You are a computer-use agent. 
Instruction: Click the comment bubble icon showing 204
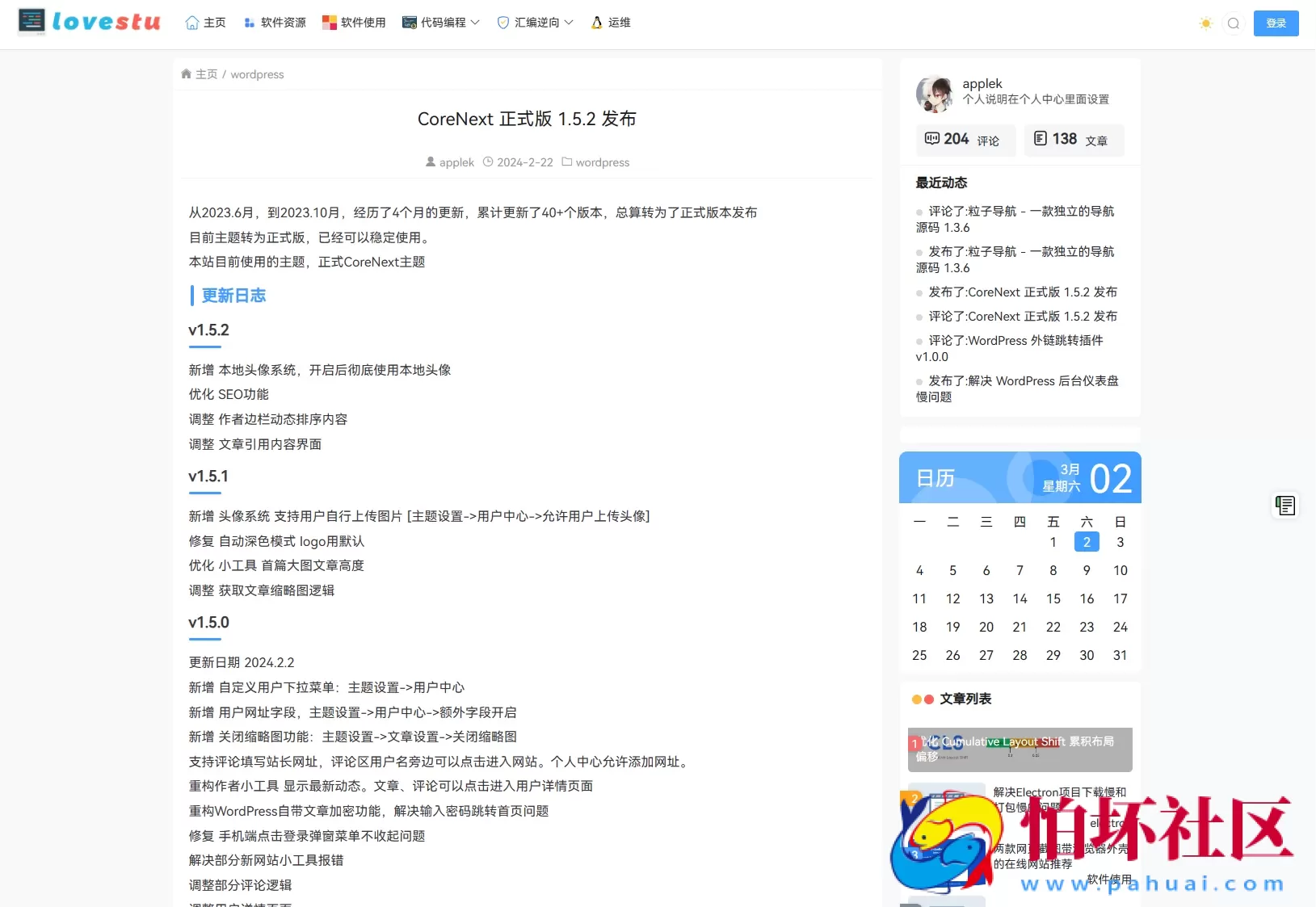pyautogui.click(x=933, y=139)
